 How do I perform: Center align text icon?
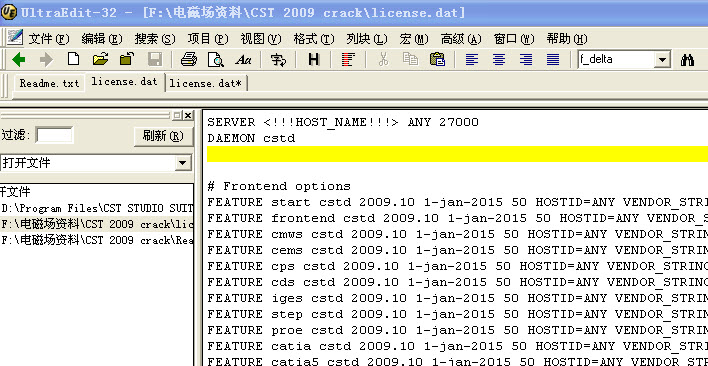click(x=498, y=60)
